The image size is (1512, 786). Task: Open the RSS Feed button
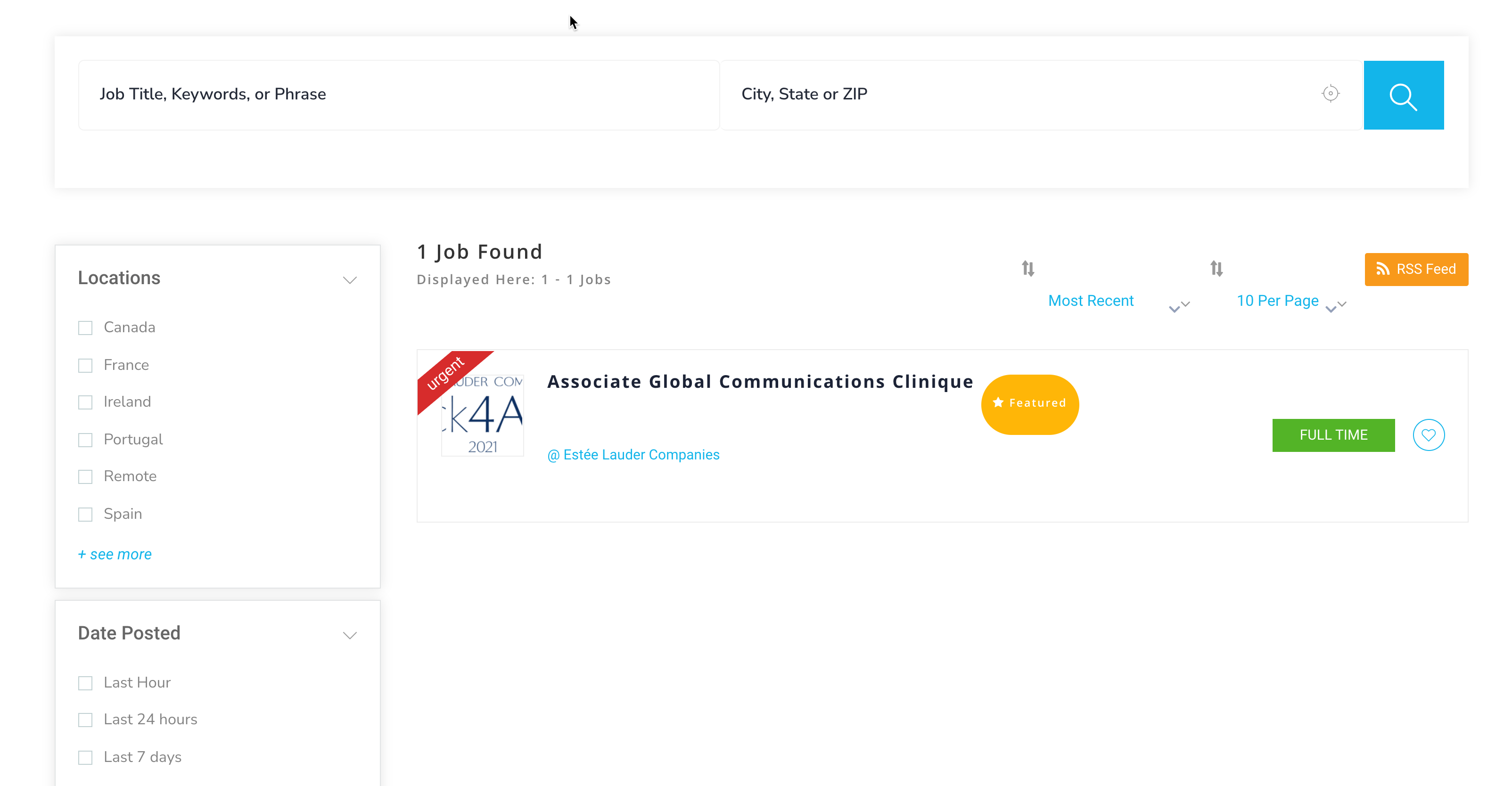tap(1416, 270)
